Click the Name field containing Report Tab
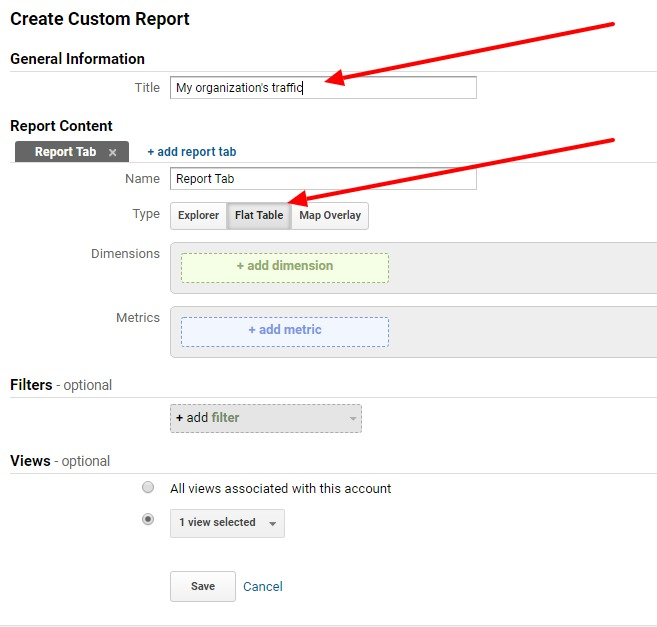Viewport: 657px width, 627px height. (x=322, y=179)
